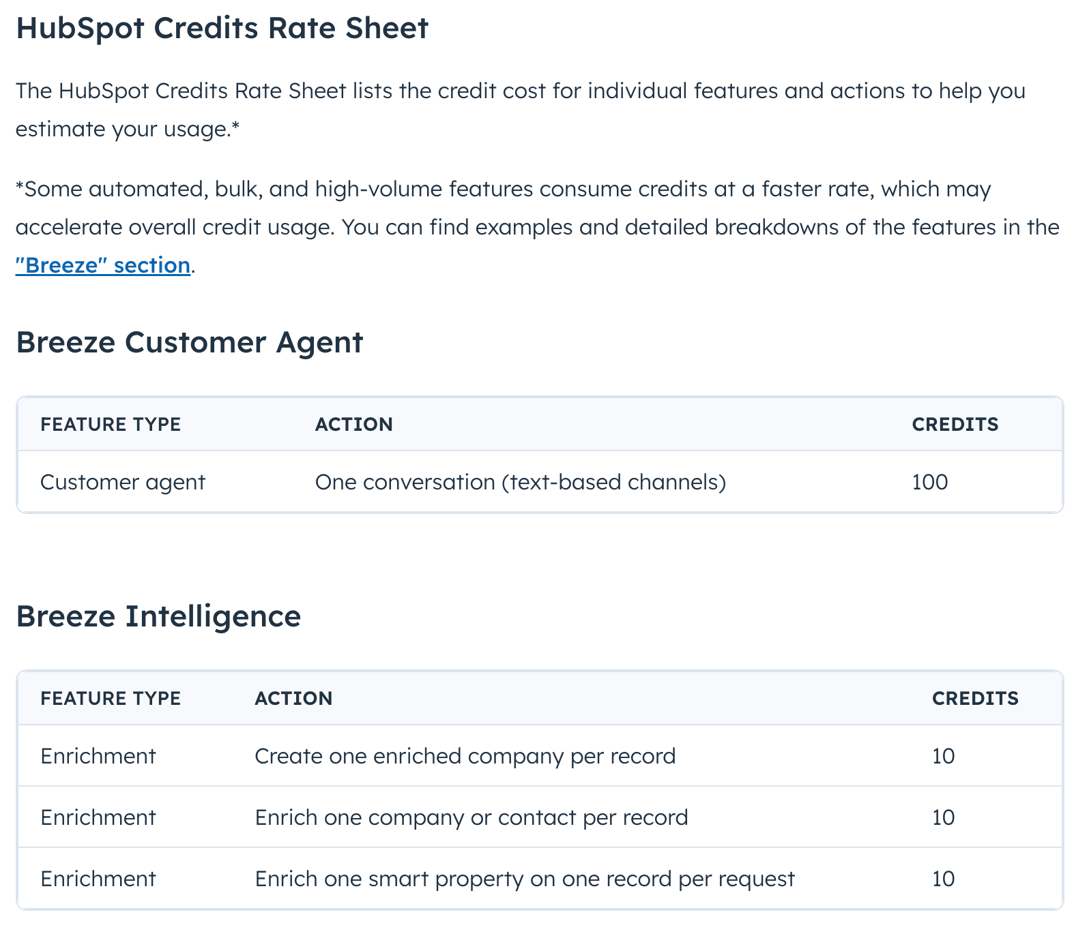Image resolution: width=1089 pixels, height=938 pixels.
Task: Click the HubSpot Credits Rate Sheet heading
Action: [x=221, y=28]
